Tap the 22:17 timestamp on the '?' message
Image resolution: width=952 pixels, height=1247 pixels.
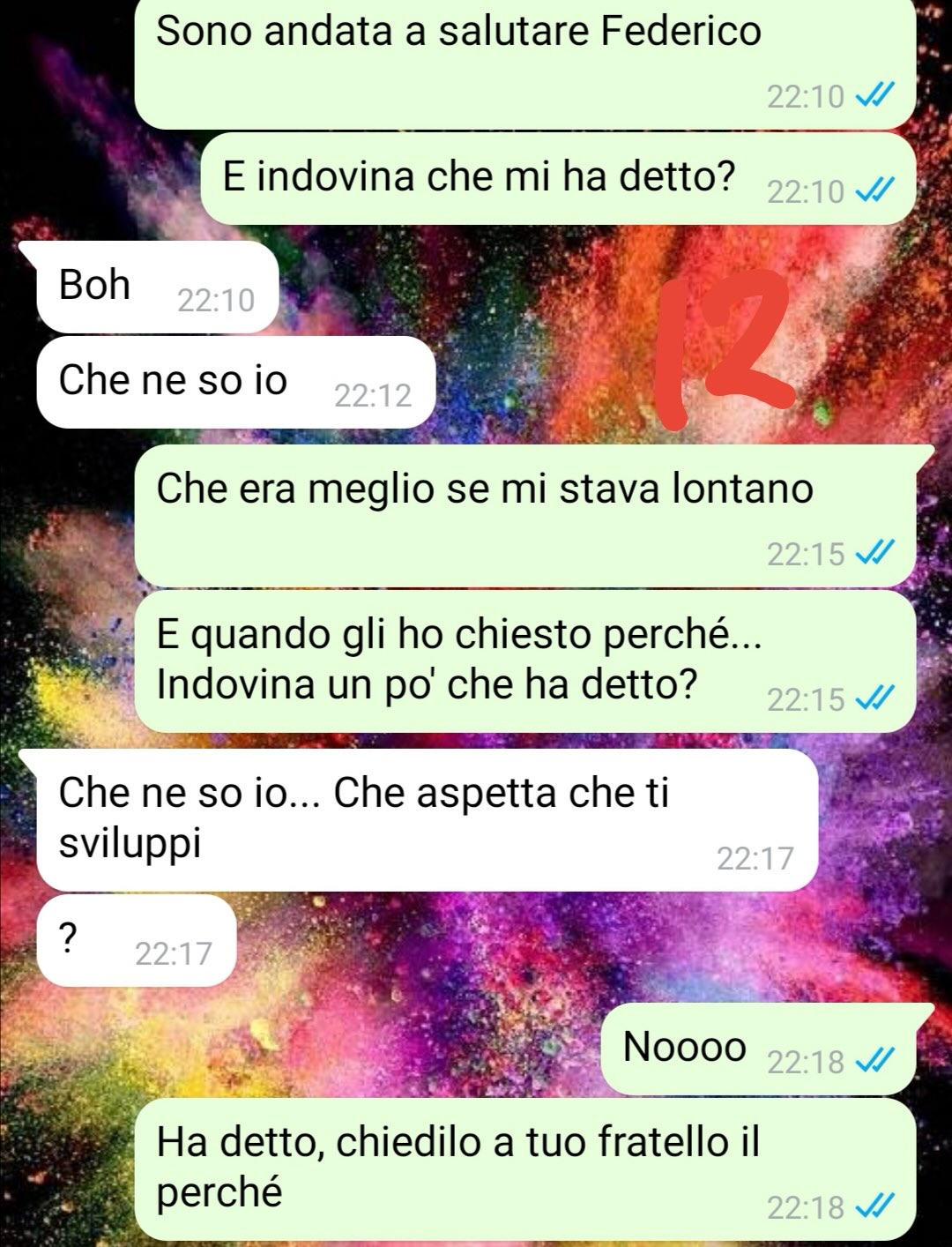[174, 953]
